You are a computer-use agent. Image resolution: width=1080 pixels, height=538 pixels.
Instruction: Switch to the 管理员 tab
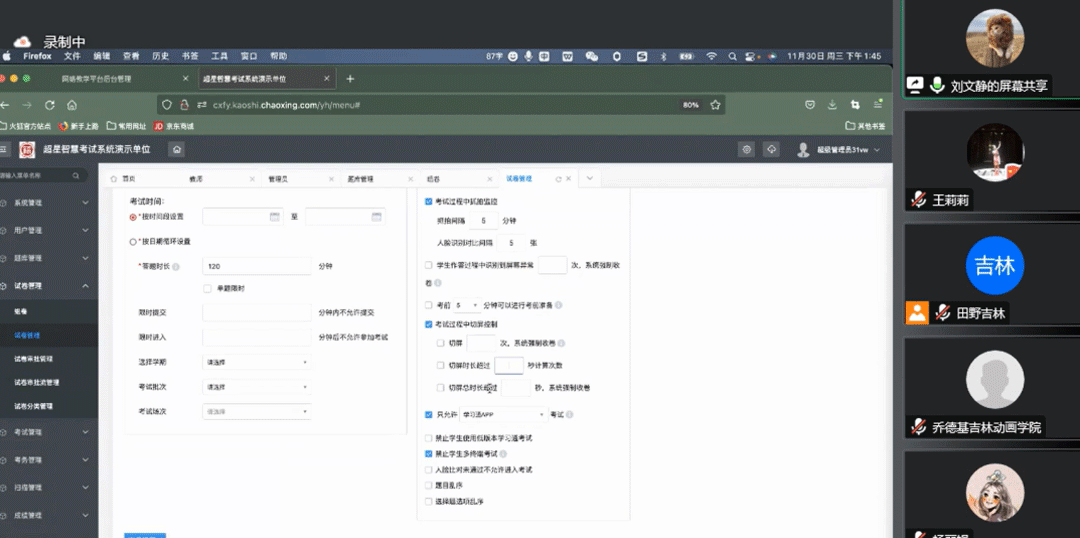(278, 178)
